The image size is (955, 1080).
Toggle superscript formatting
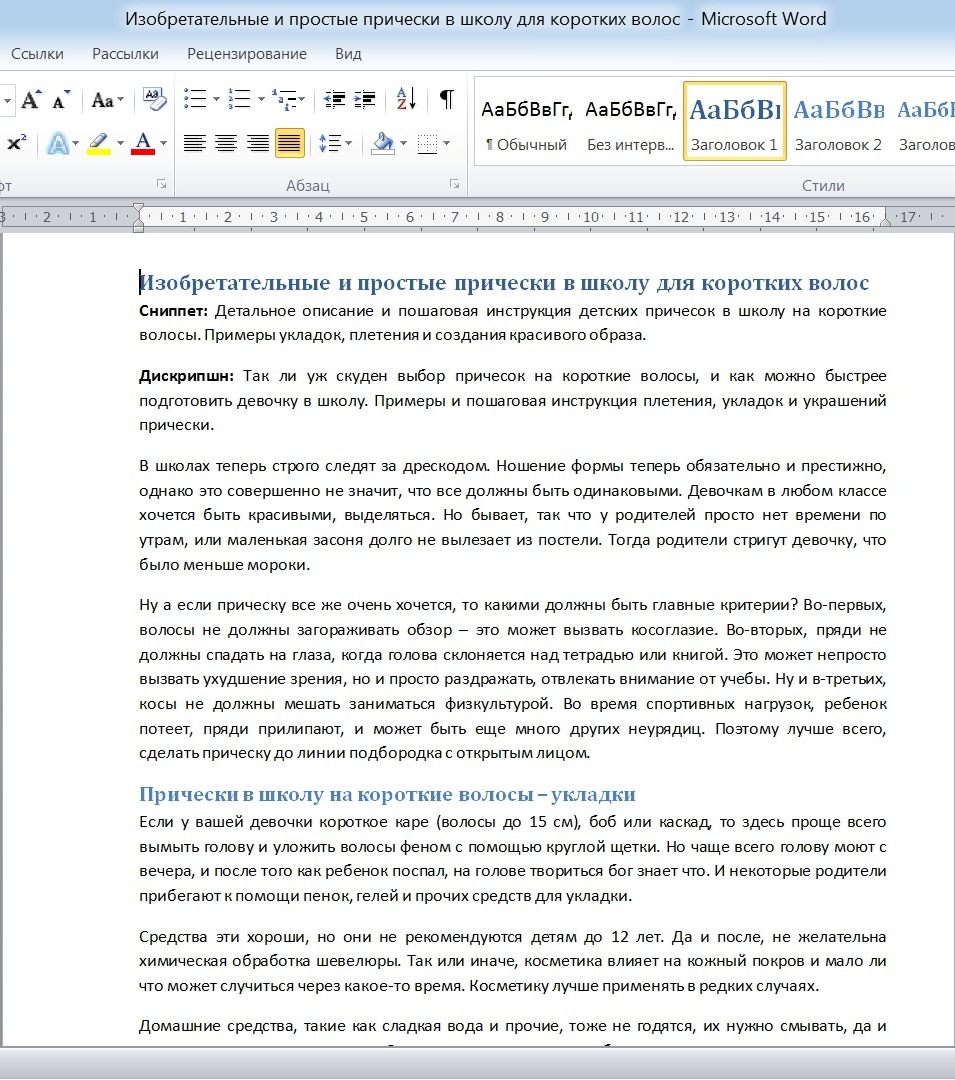pos(17,143)
